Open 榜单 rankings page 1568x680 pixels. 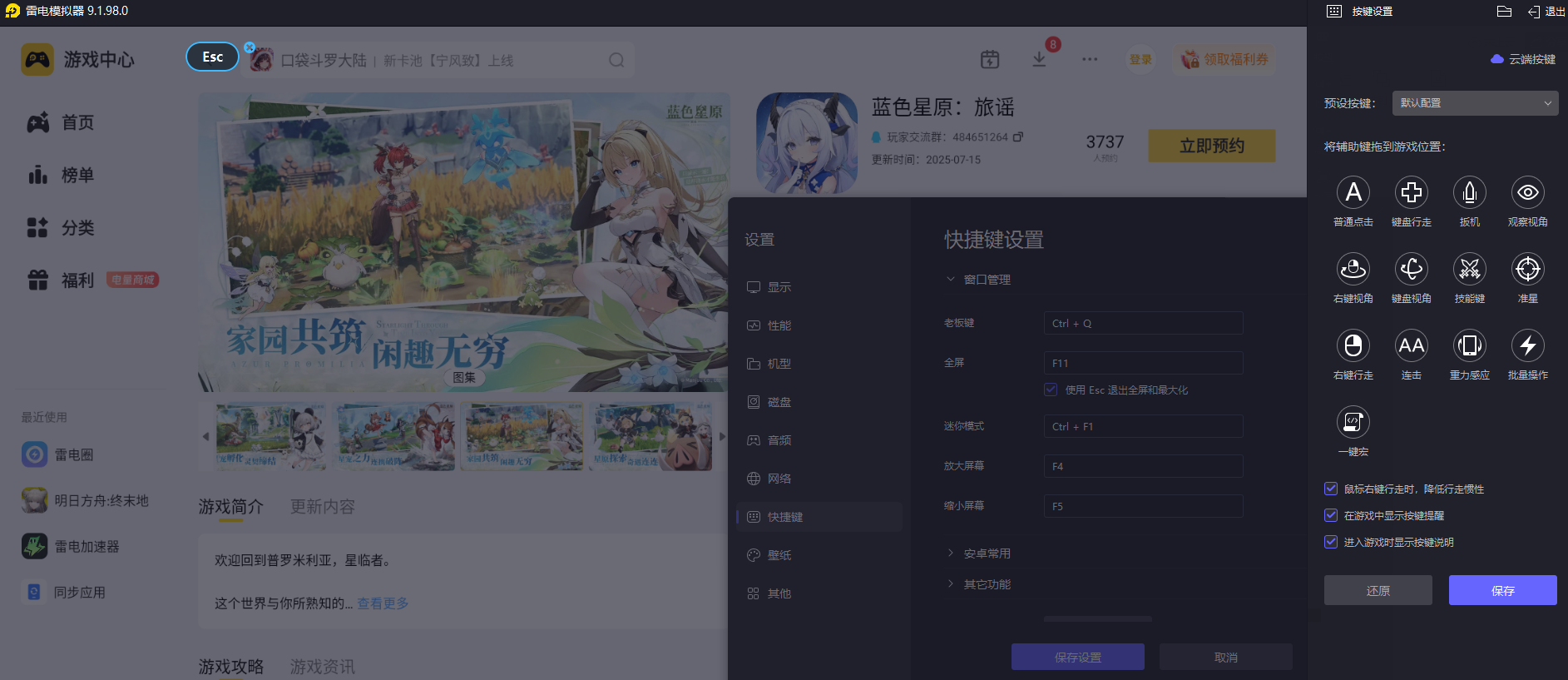pos(61,175)
